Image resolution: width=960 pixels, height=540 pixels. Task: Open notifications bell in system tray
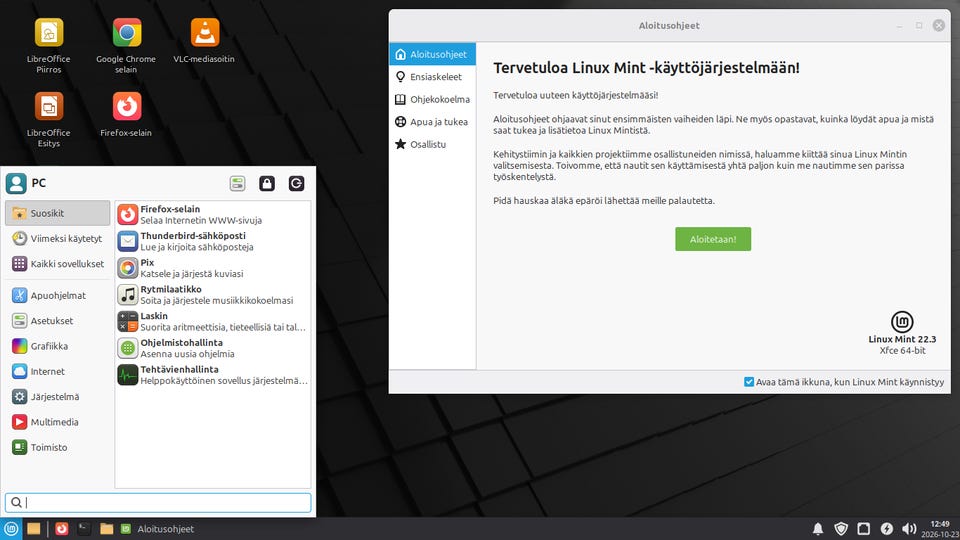(x=817, y=528)
